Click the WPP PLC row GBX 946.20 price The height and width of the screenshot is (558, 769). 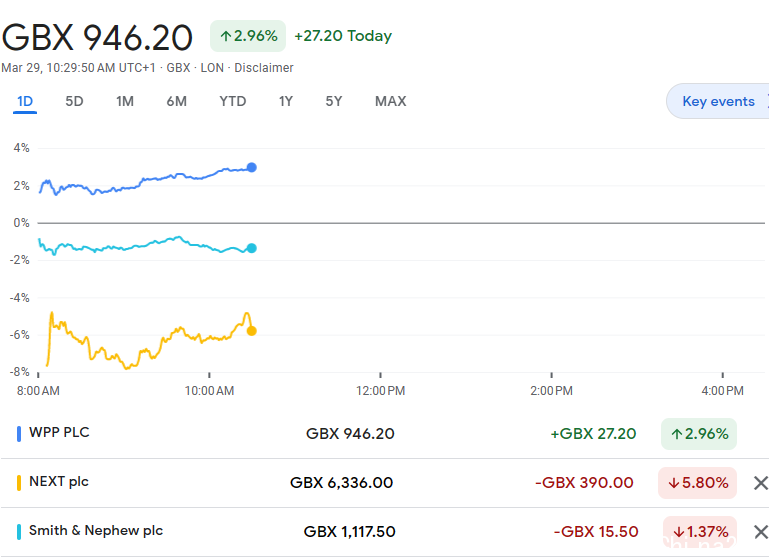tap(350, 433)
